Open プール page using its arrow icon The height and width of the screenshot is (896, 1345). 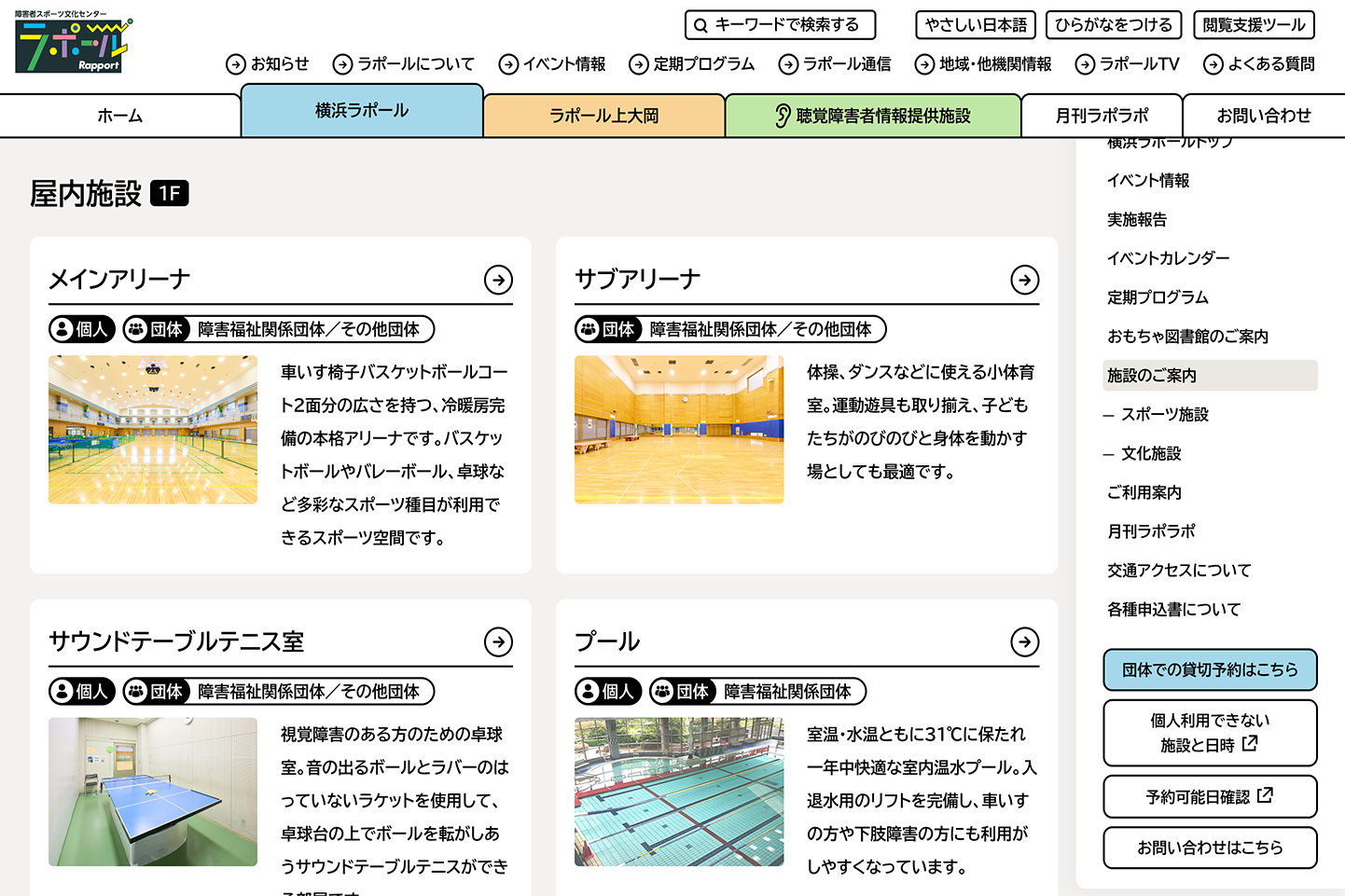point(1024,641)
